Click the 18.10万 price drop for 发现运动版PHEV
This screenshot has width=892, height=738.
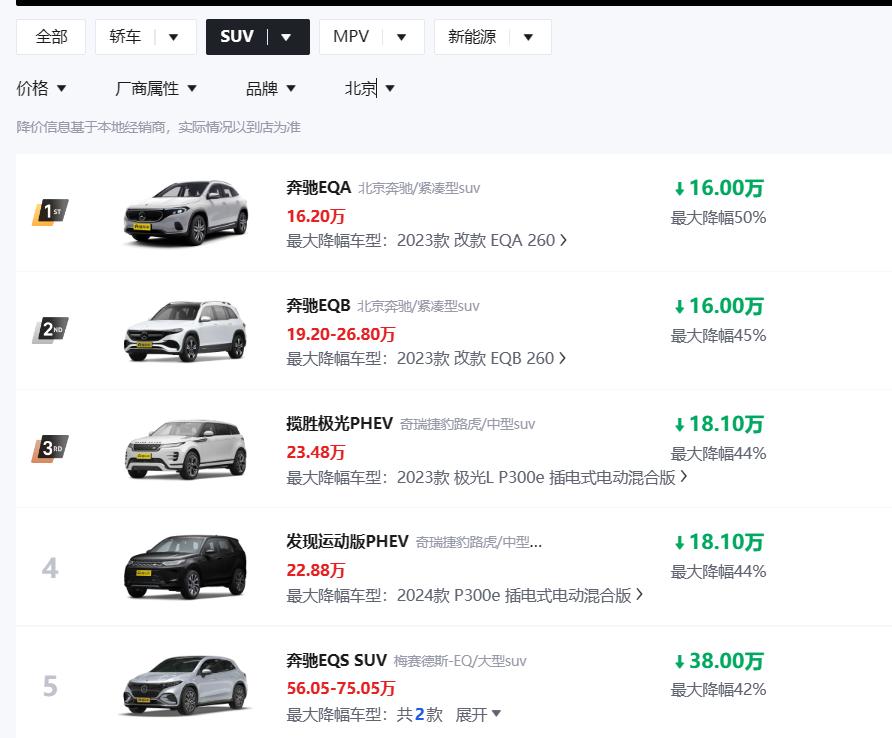[719, 542]
